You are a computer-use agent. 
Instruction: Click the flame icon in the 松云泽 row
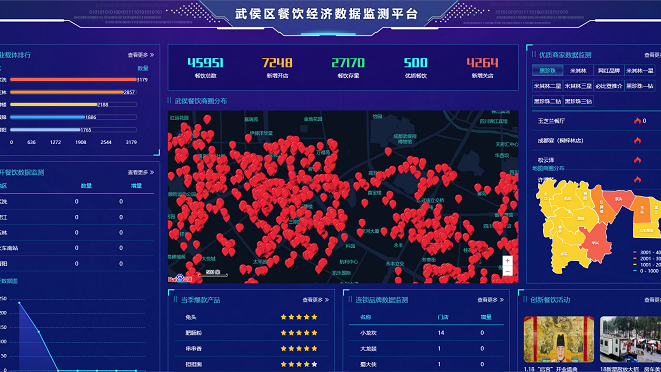[x=637, y=160]
